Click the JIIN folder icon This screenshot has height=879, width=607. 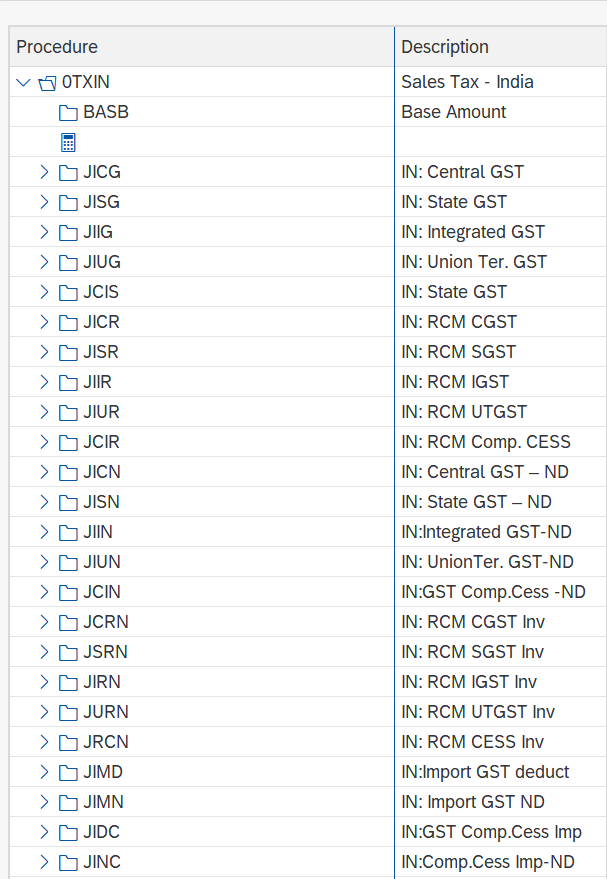68,533
